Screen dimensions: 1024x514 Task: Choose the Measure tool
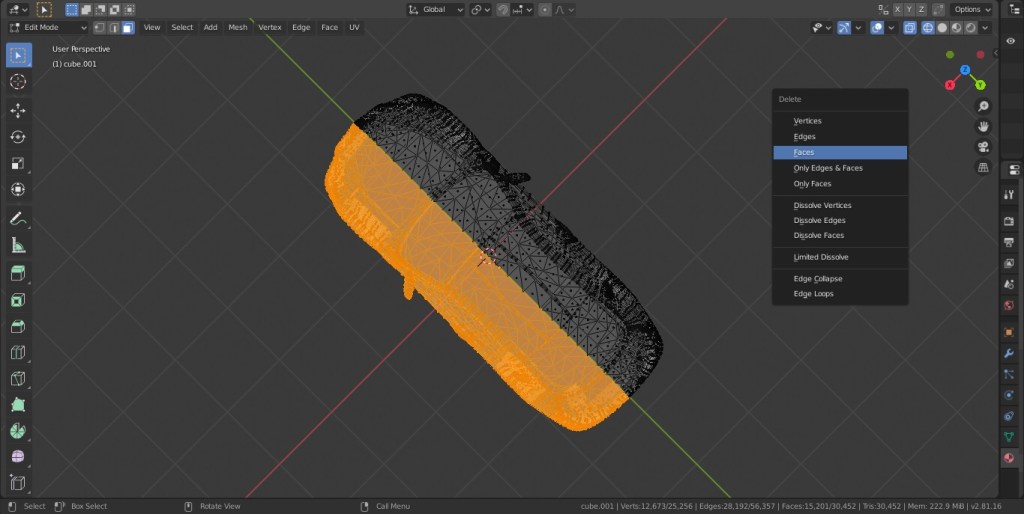[x=18, y=245]
